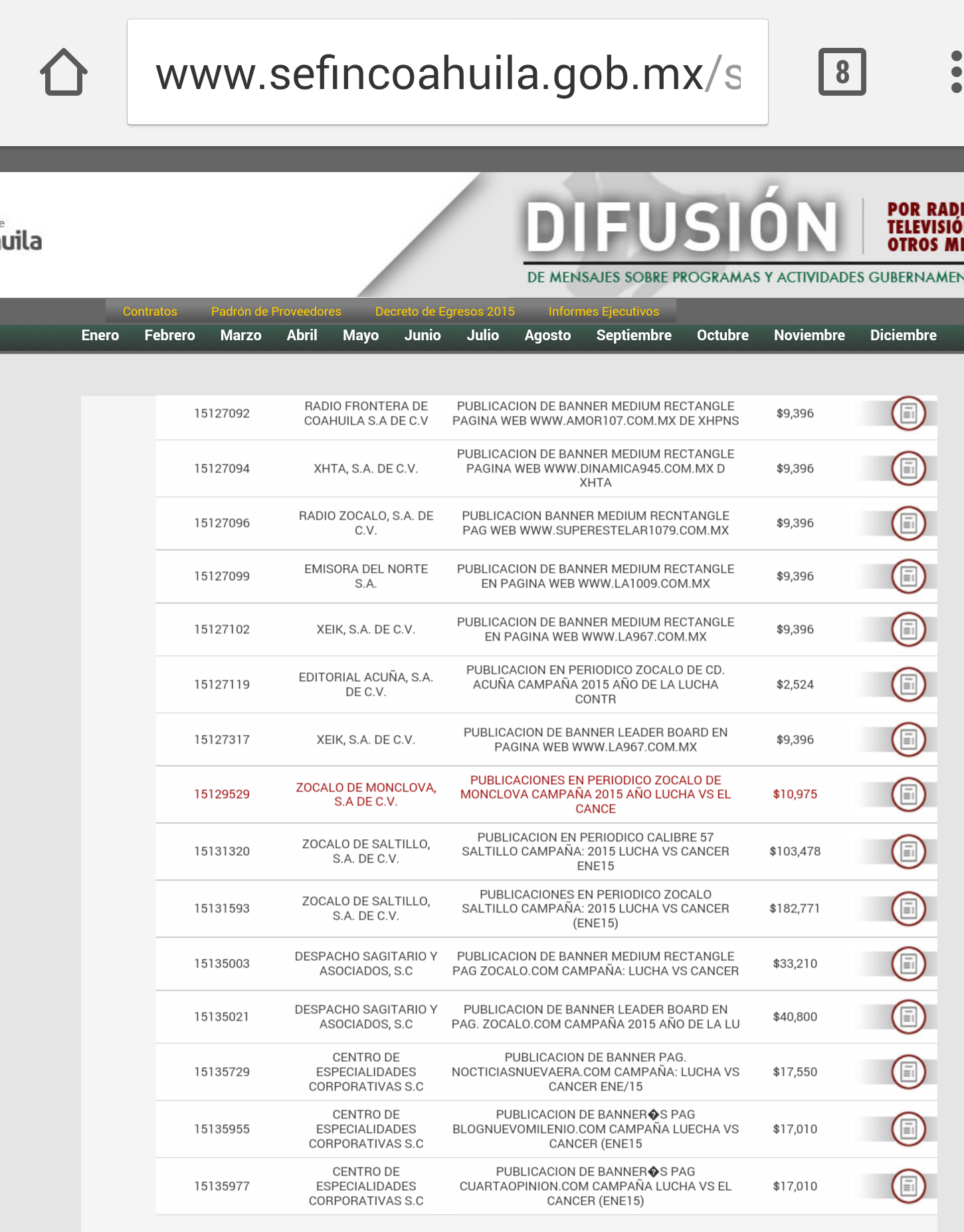Choose Septiembre in the month bar
Screen dimensions: 964x1232
click(633, 336)
